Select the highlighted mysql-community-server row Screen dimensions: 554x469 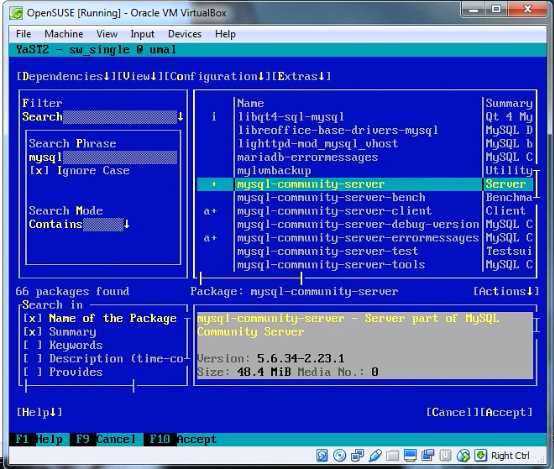point(365,184)
